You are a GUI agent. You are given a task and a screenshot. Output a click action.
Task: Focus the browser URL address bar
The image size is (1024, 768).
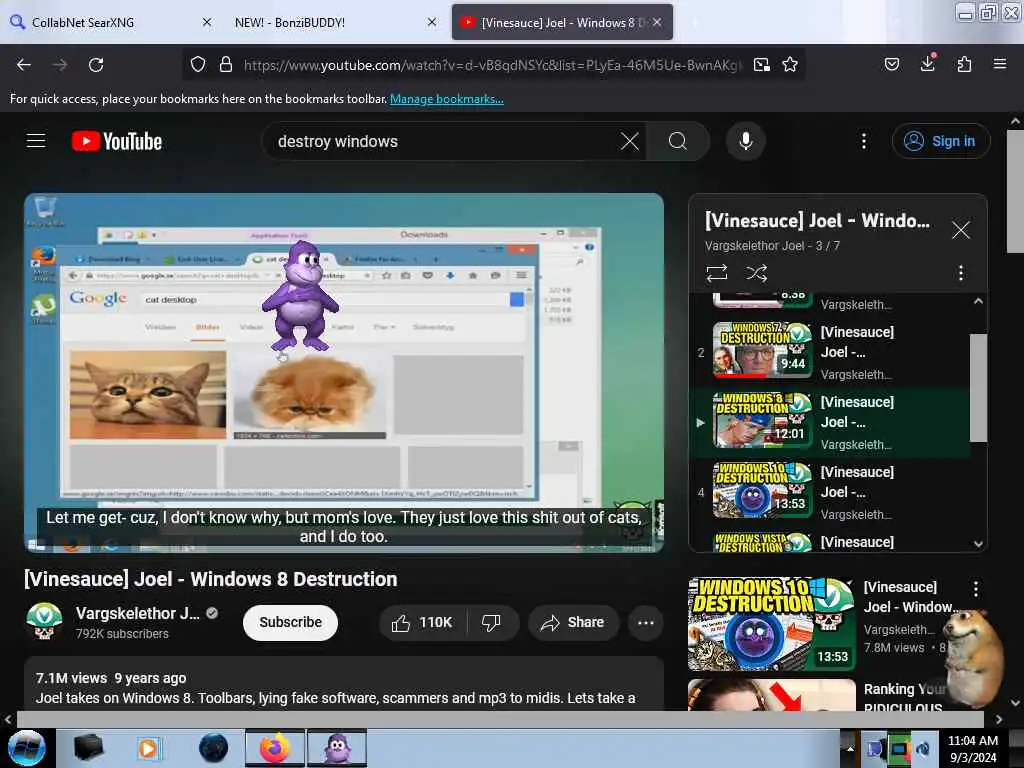click(491, 65)
